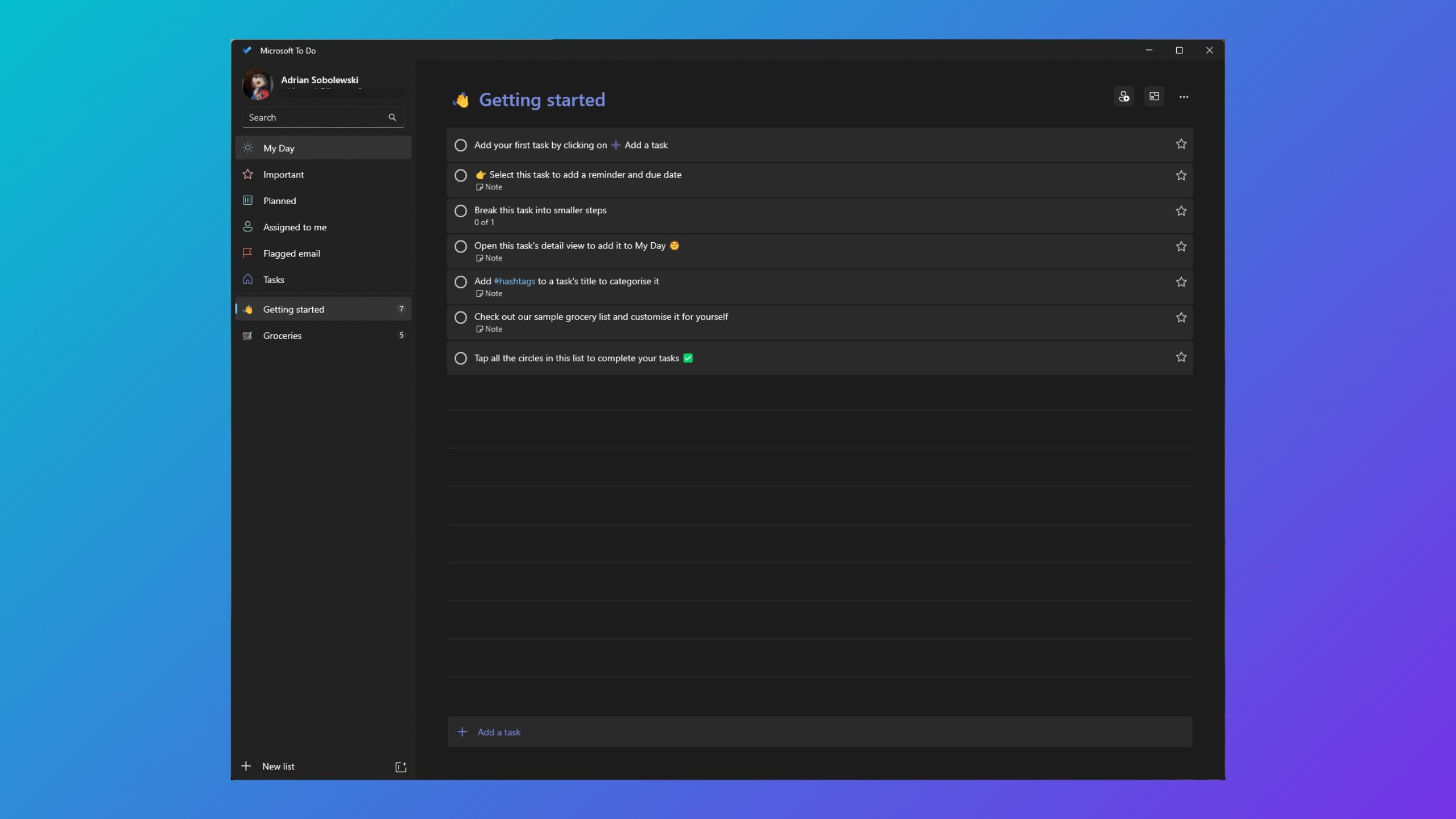
Task: Select the grid/layout view icon
Action: point(1154,96)
